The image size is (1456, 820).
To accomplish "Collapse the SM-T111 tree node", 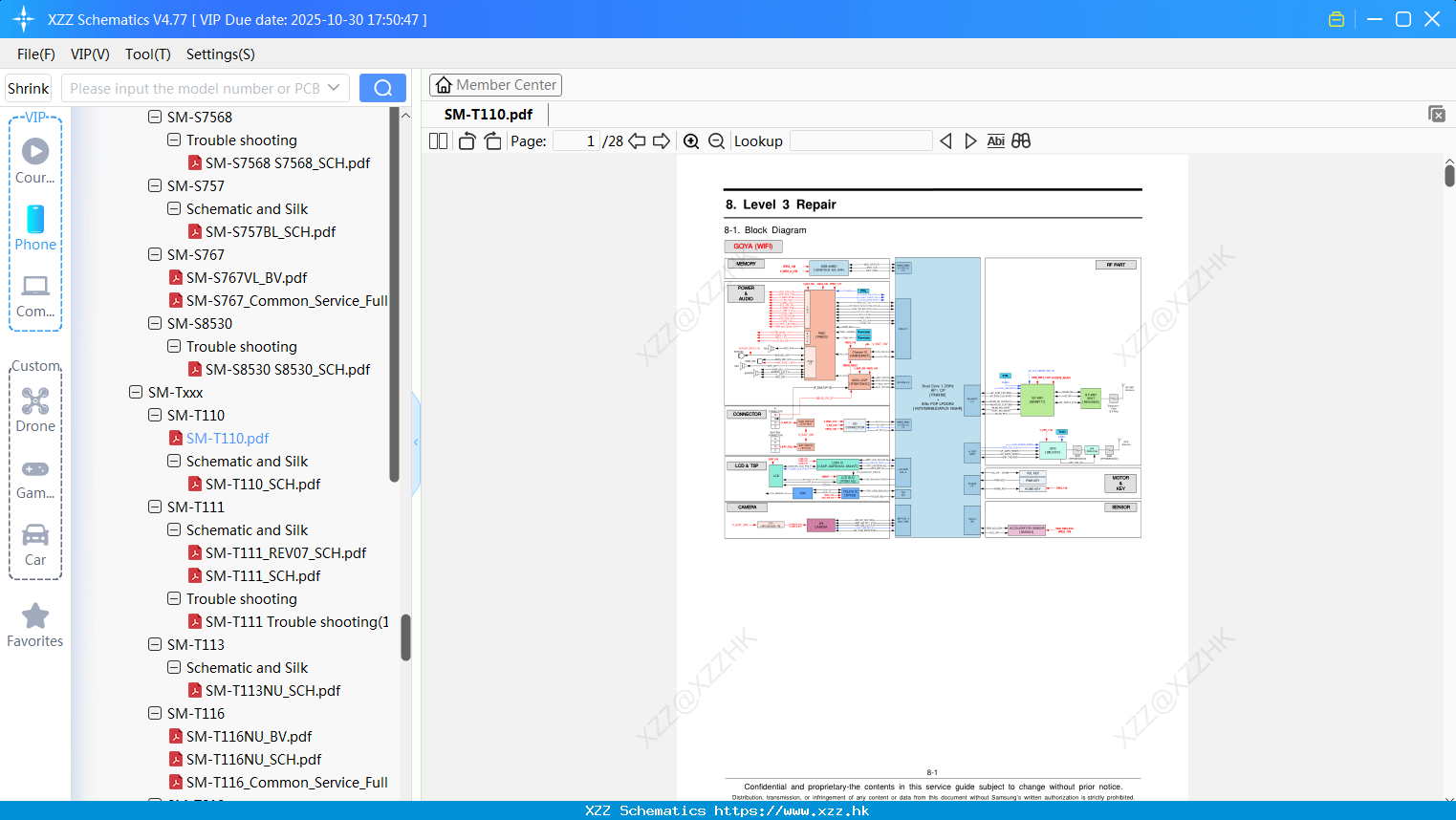I will tap(155, 507).
